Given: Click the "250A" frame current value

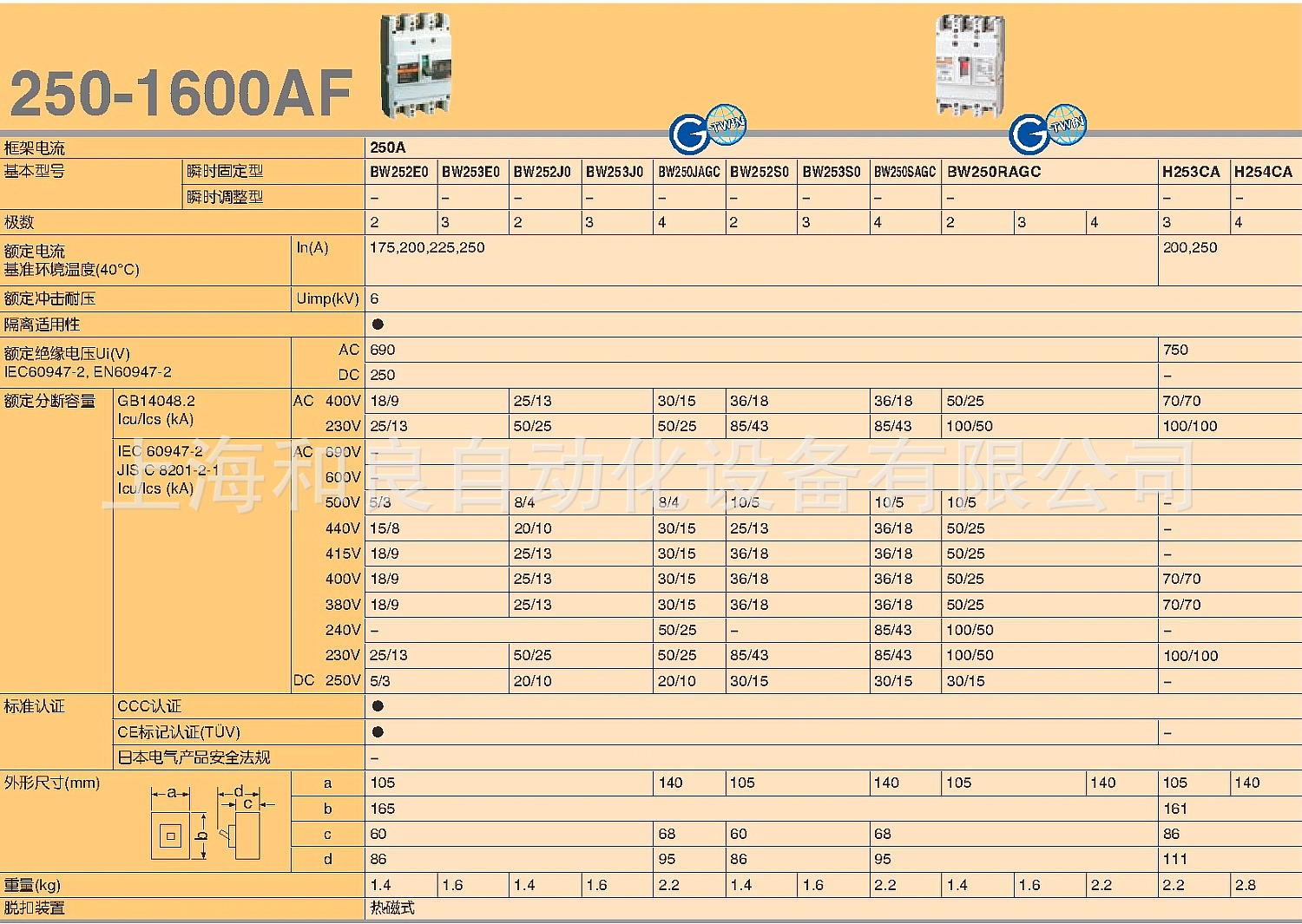Looking at the screenshot, I should click(x=388, y=147).
